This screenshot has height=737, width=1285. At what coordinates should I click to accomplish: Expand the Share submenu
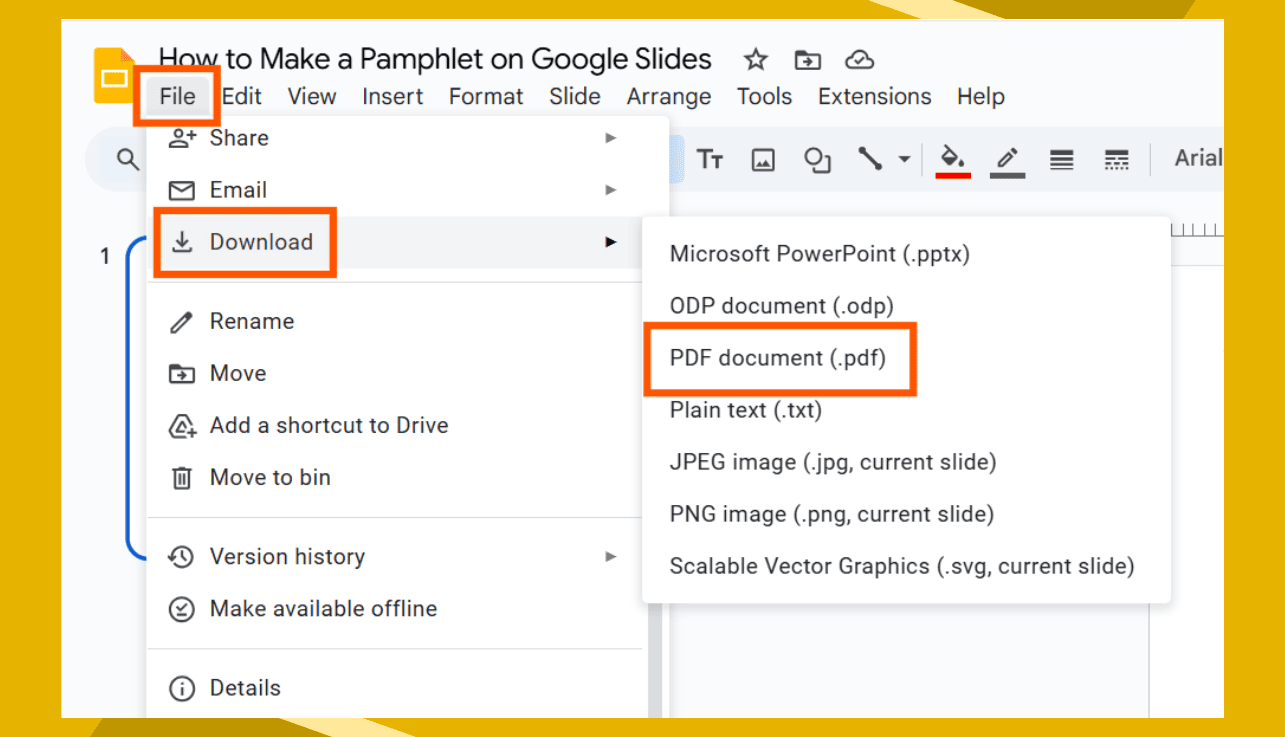611,138
